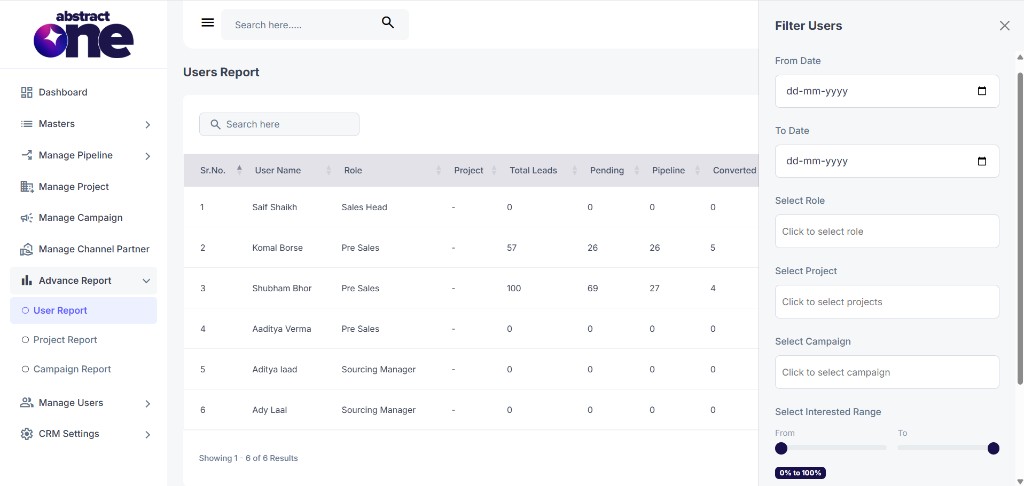Viewport: 1024px width, 486px height.
Task: Click the Converted column header
Action: pos(734,170)
